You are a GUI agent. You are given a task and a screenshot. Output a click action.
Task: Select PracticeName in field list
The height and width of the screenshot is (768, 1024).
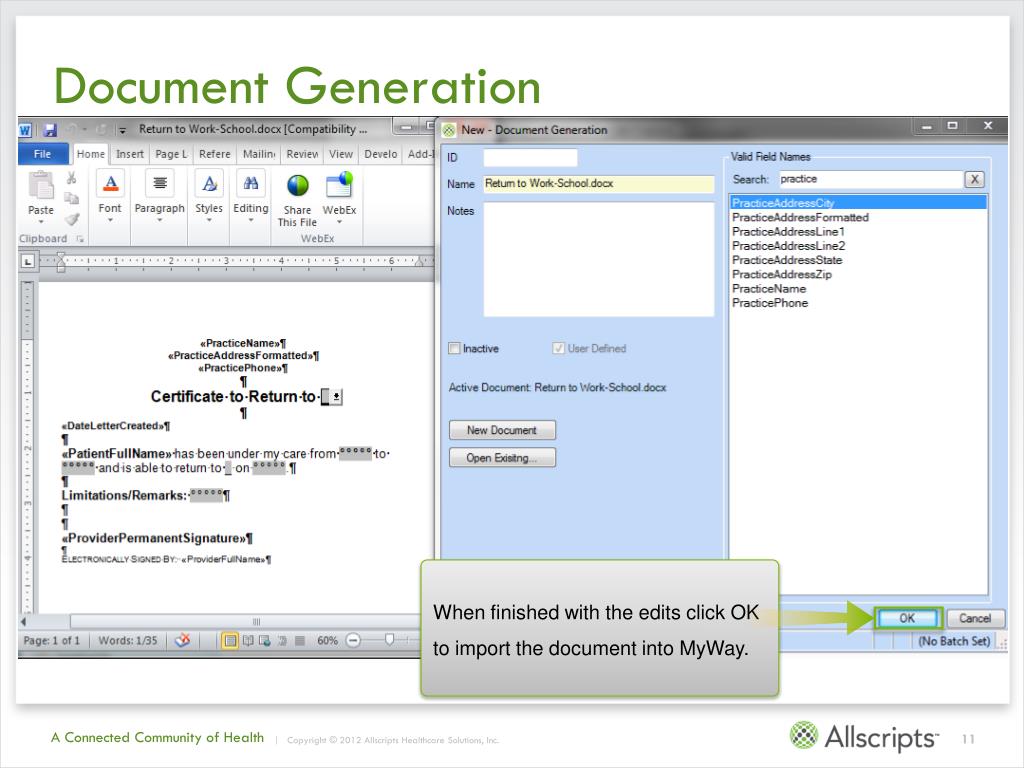858,289
